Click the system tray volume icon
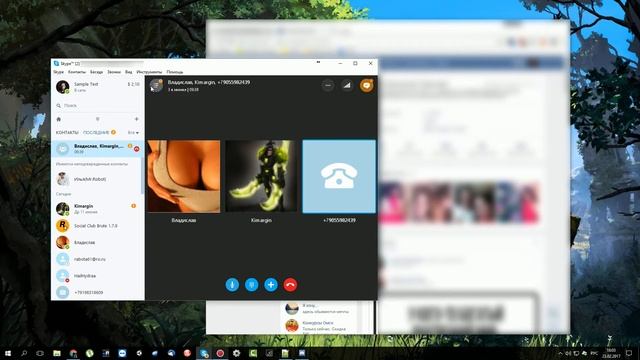The image size is (640, 360). coord(569,353)
